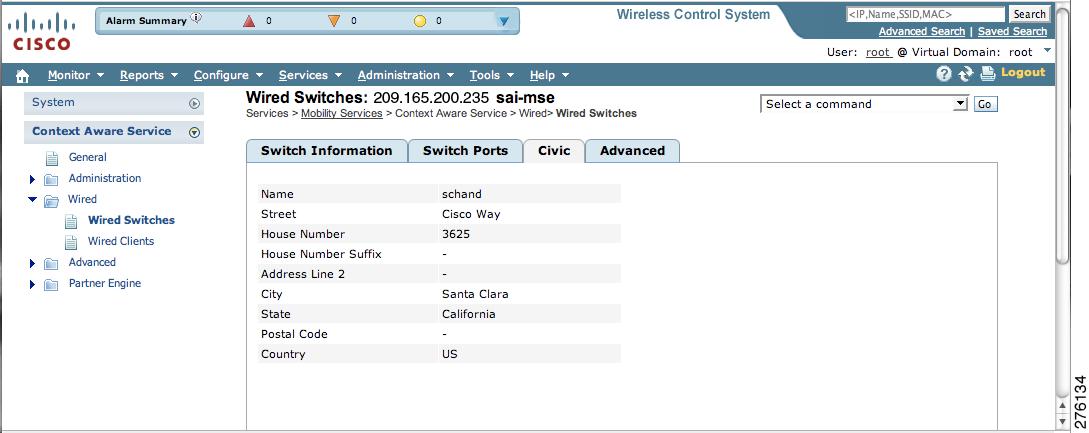Image resolution: width=1089 pixels, height=433 pixels.
Task: Open the Administration menu in navbar
Action: pos(406,75)
